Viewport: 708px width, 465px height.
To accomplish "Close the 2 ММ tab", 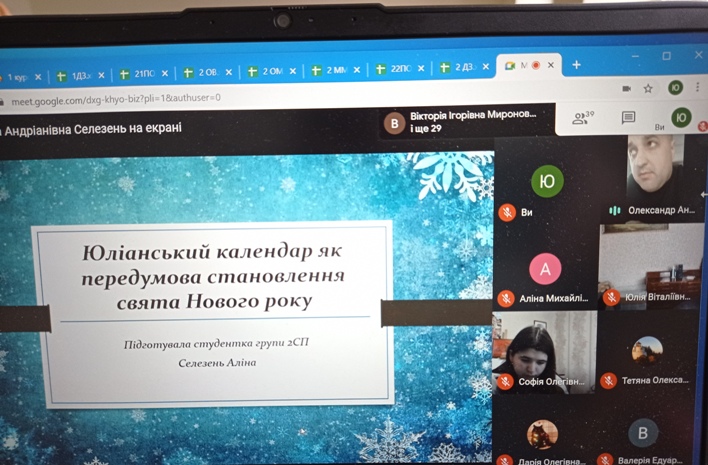I will (357, 70).
